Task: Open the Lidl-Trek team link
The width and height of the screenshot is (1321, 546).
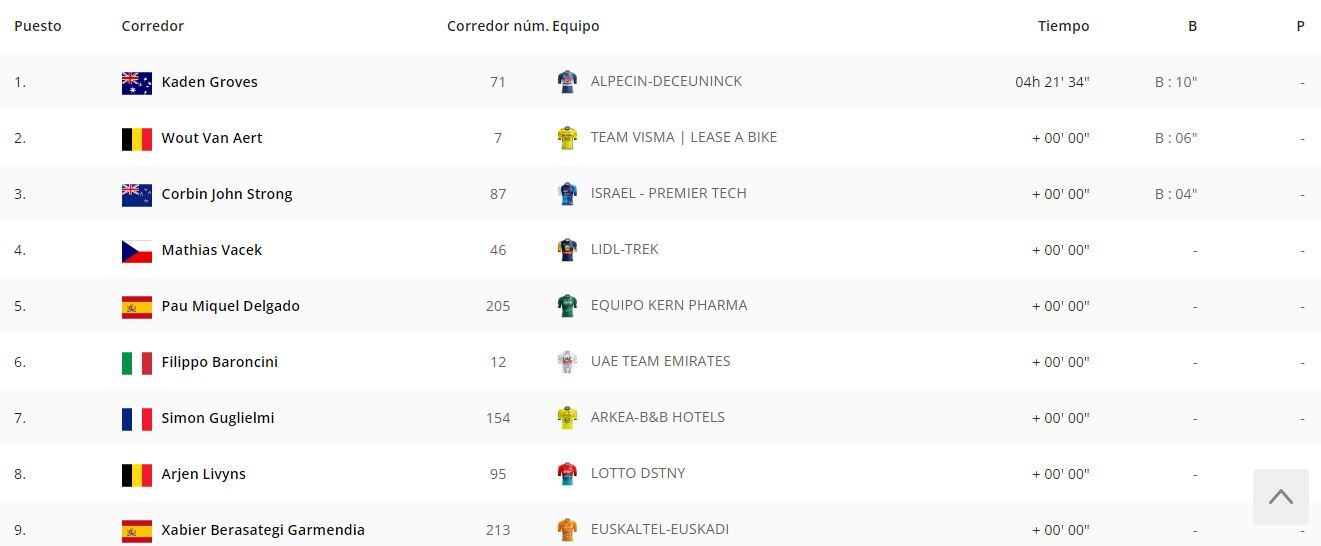Action: point(624,249)
